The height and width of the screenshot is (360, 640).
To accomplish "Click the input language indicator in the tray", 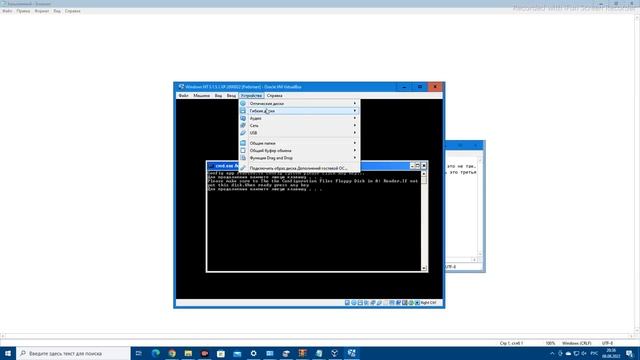I will click(594, 353).
